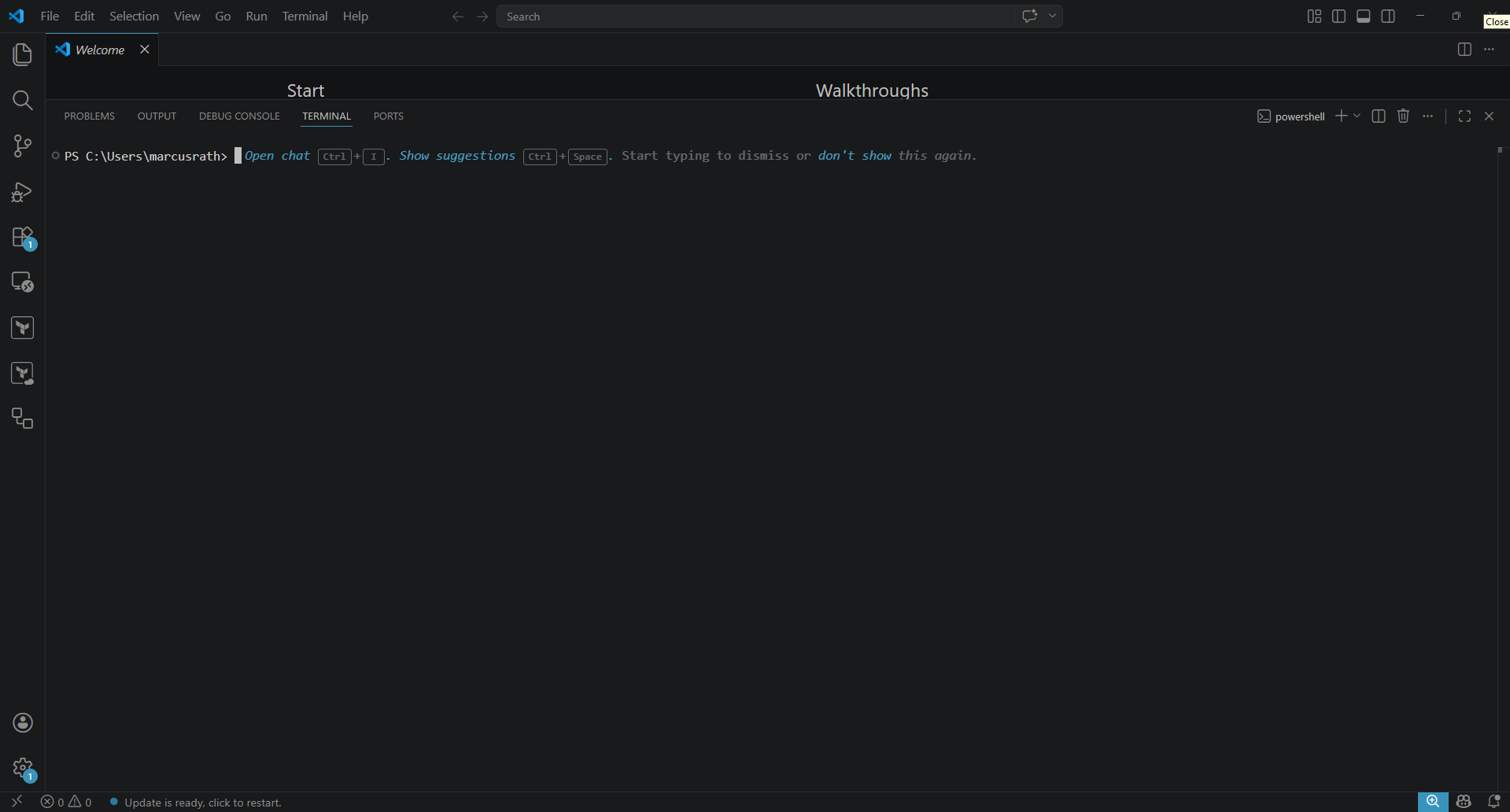
Task: Click Show suggestions link in terminal
Action: (x=457, y=156)
